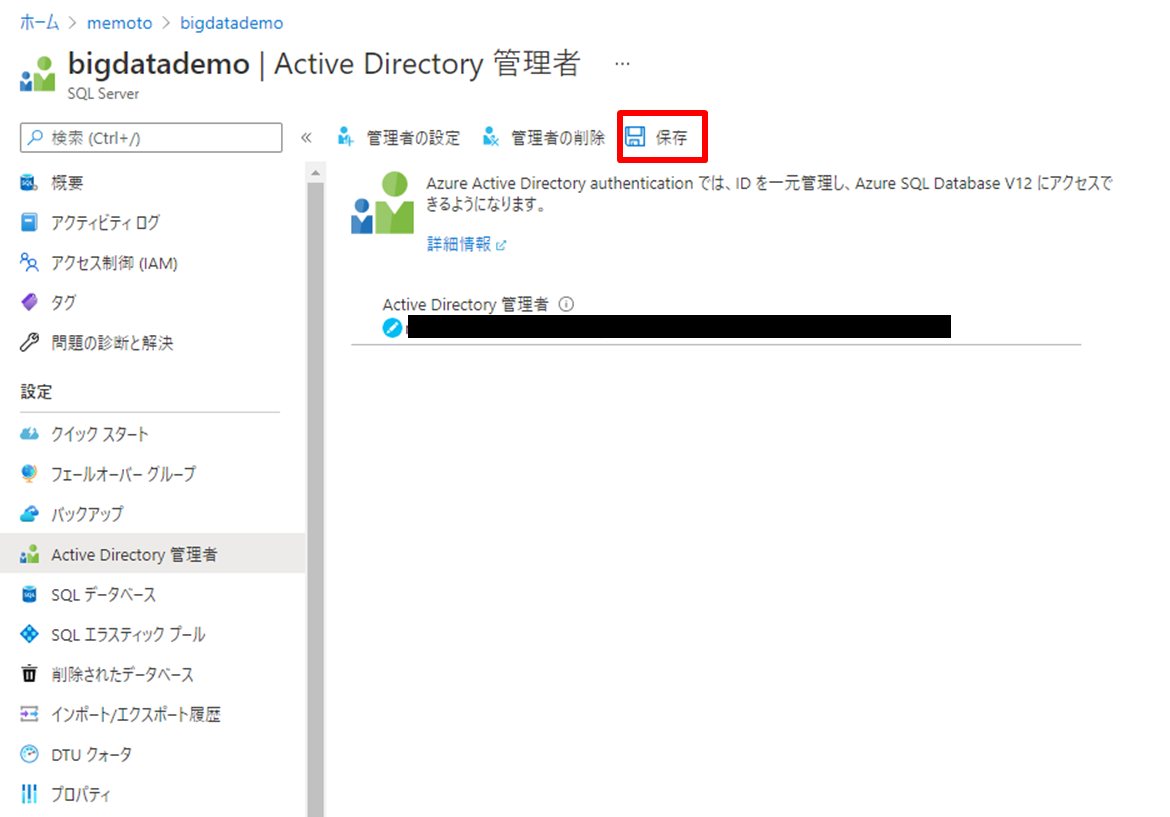Open アクティビティ ログ in the sidebar
This screenshot has height=817, width=1170.
pyautogui.click(x=105, y=222)
